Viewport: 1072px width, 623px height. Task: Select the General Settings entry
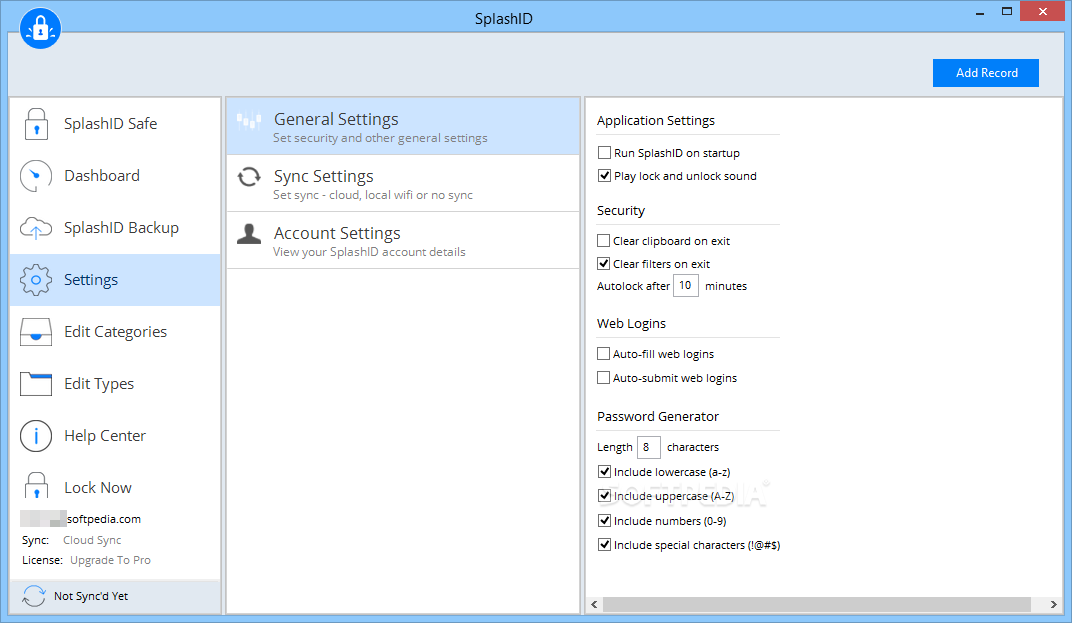(403, 127)
